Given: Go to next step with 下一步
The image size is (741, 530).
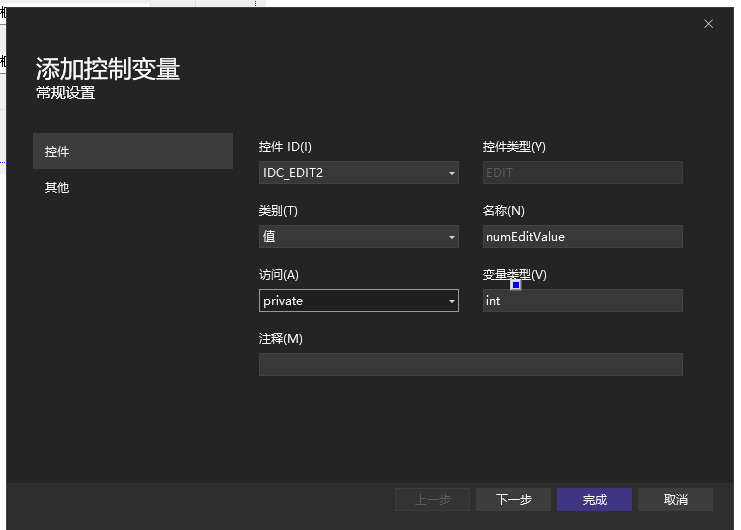Looking at the screenshot, I should point(513,500).
